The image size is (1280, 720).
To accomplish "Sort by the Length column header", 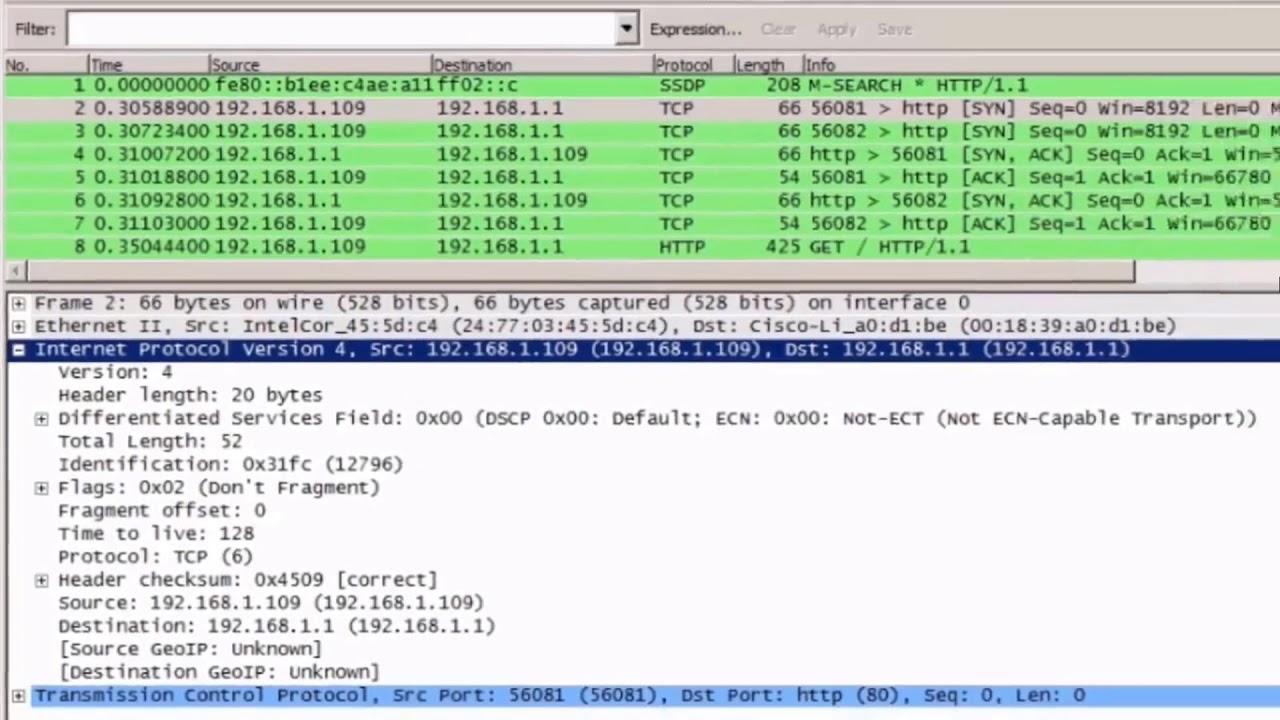I will (x=768, y=65).
